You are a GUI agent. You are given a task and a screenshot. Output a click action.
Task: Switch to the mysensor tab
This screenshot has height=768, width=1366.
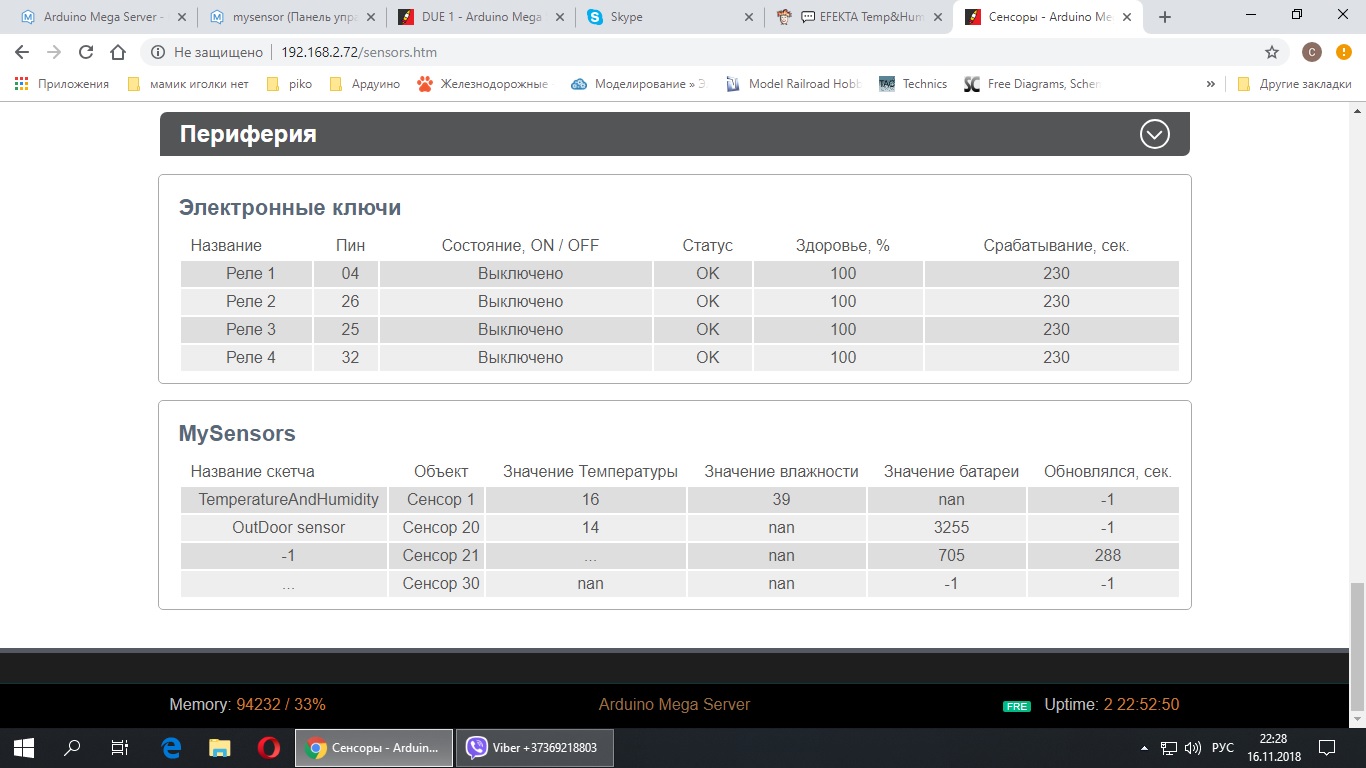pos(290,17)
